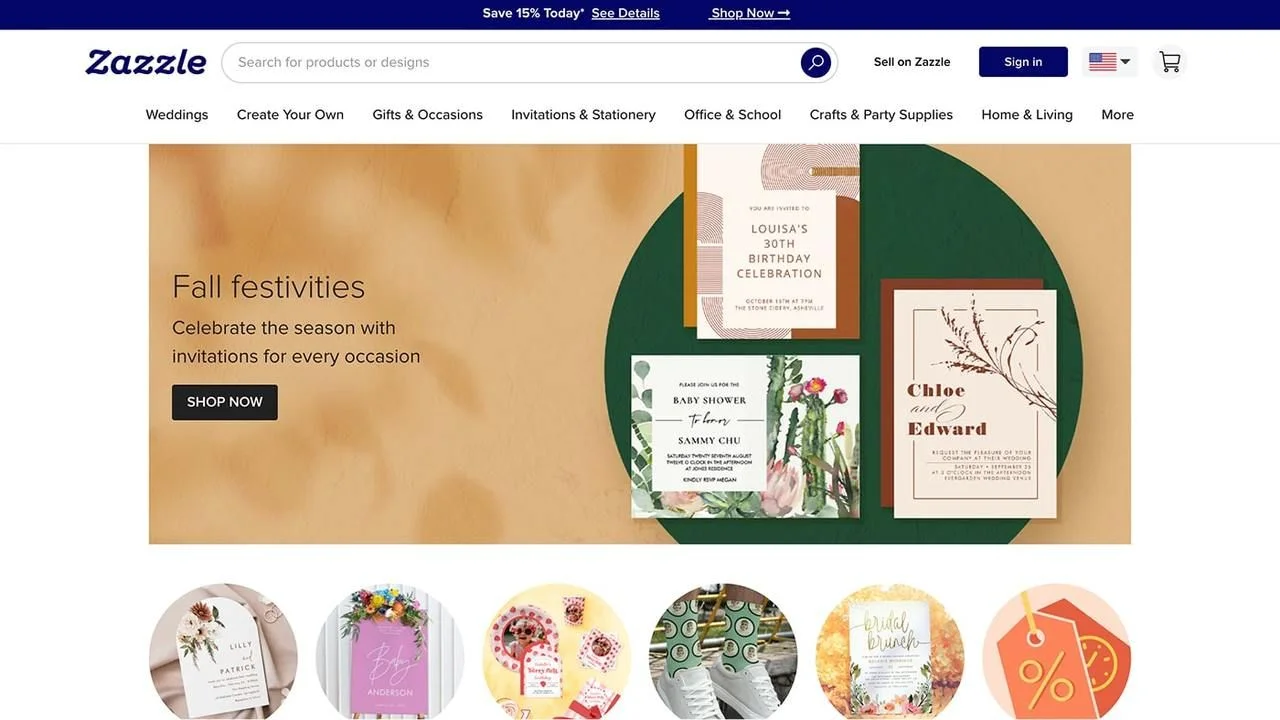
Task: Click Sell on Zazzle link
Action: pyautogui.click(x=912, y=62)
